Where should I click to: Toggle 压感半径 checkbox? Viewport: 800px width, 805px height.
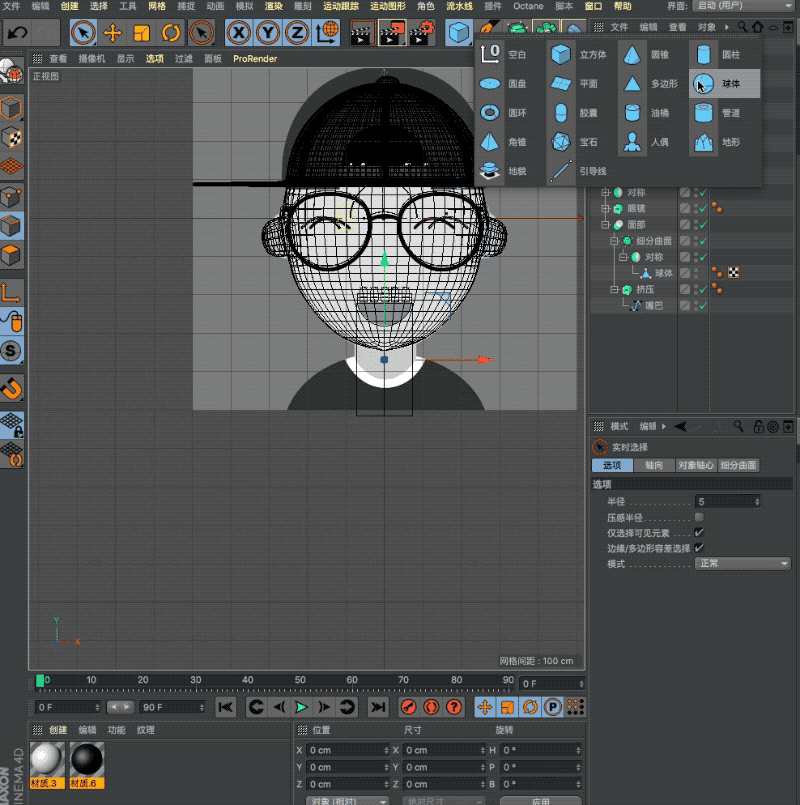[x=699, y=518]
